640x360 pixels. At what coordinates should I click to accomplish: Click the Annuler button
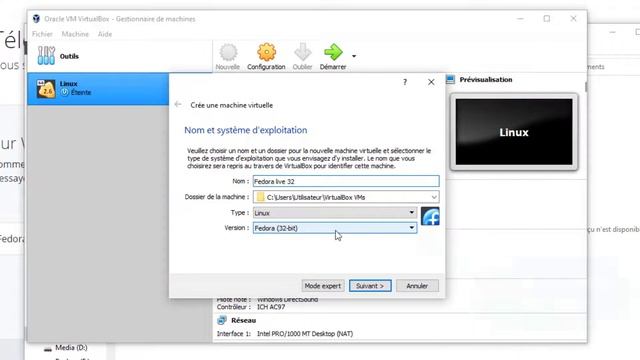click(417, 286)
